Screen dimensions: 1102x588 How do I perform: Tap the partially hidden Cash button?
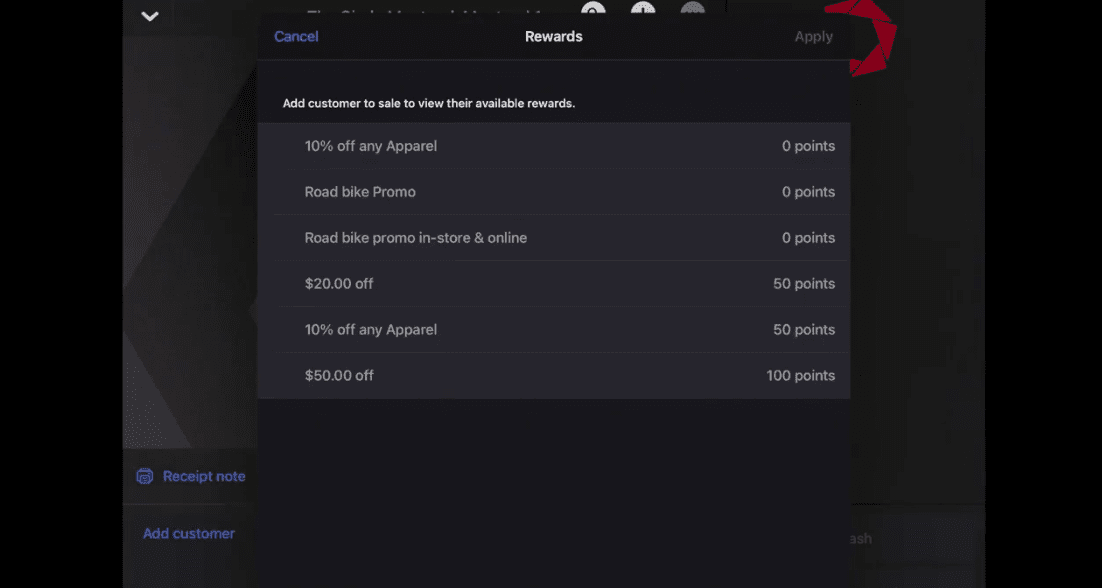[x=861, y=539]
